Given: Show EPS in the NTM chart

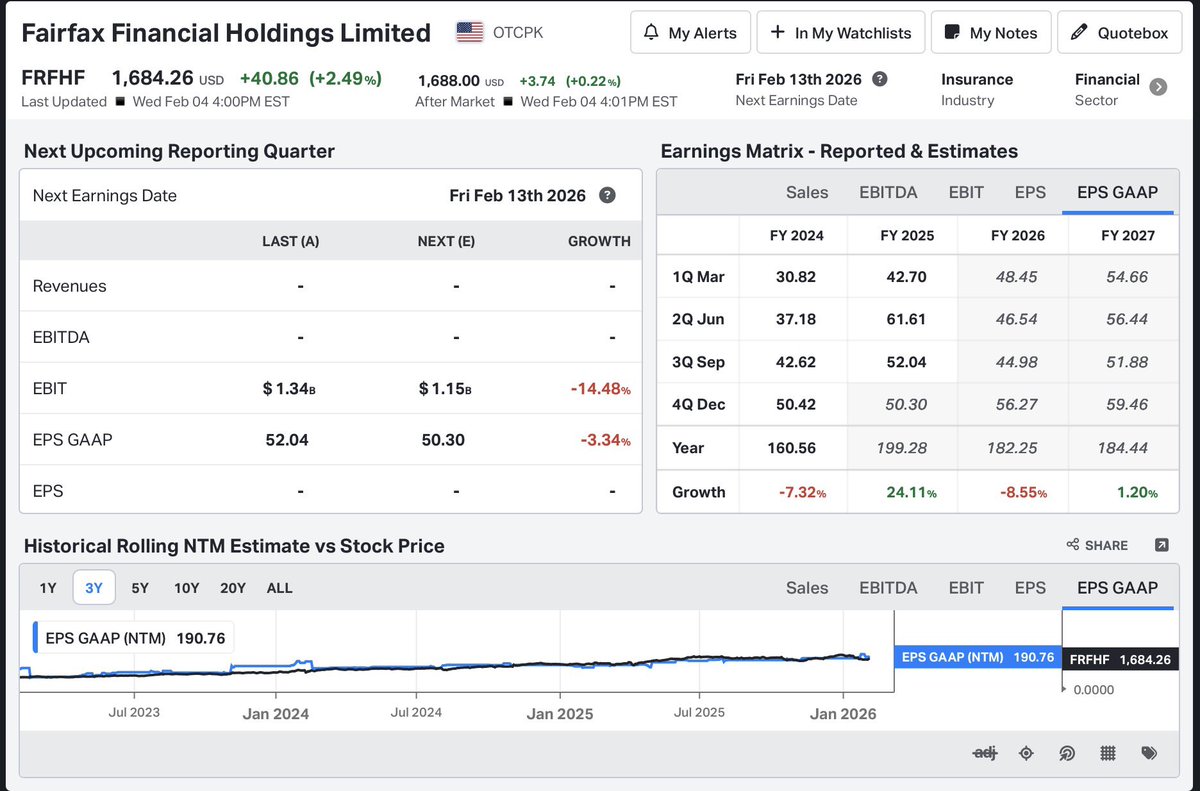Looking at the screenshot, I should (1030, 588).
